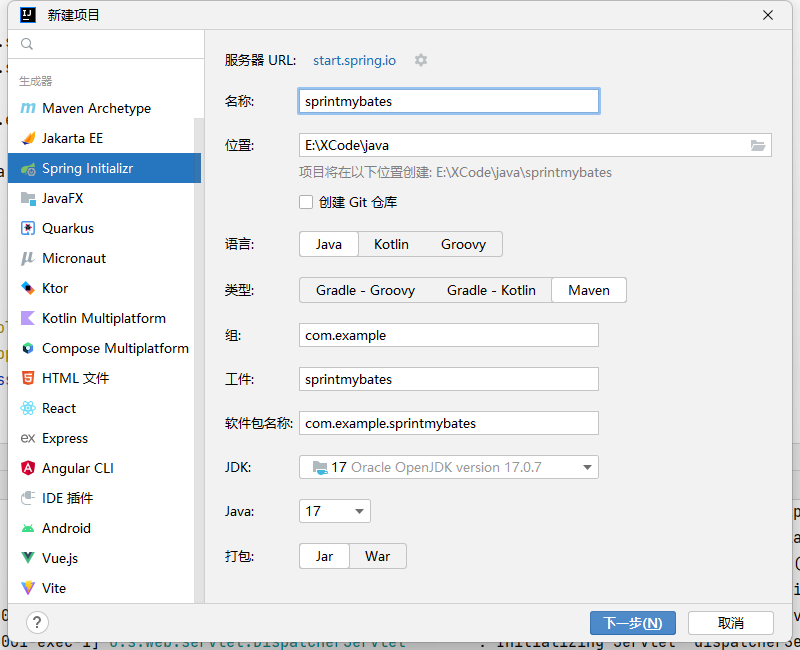
Task: Click the group field 'com.example'
Action: coord(448,335)
